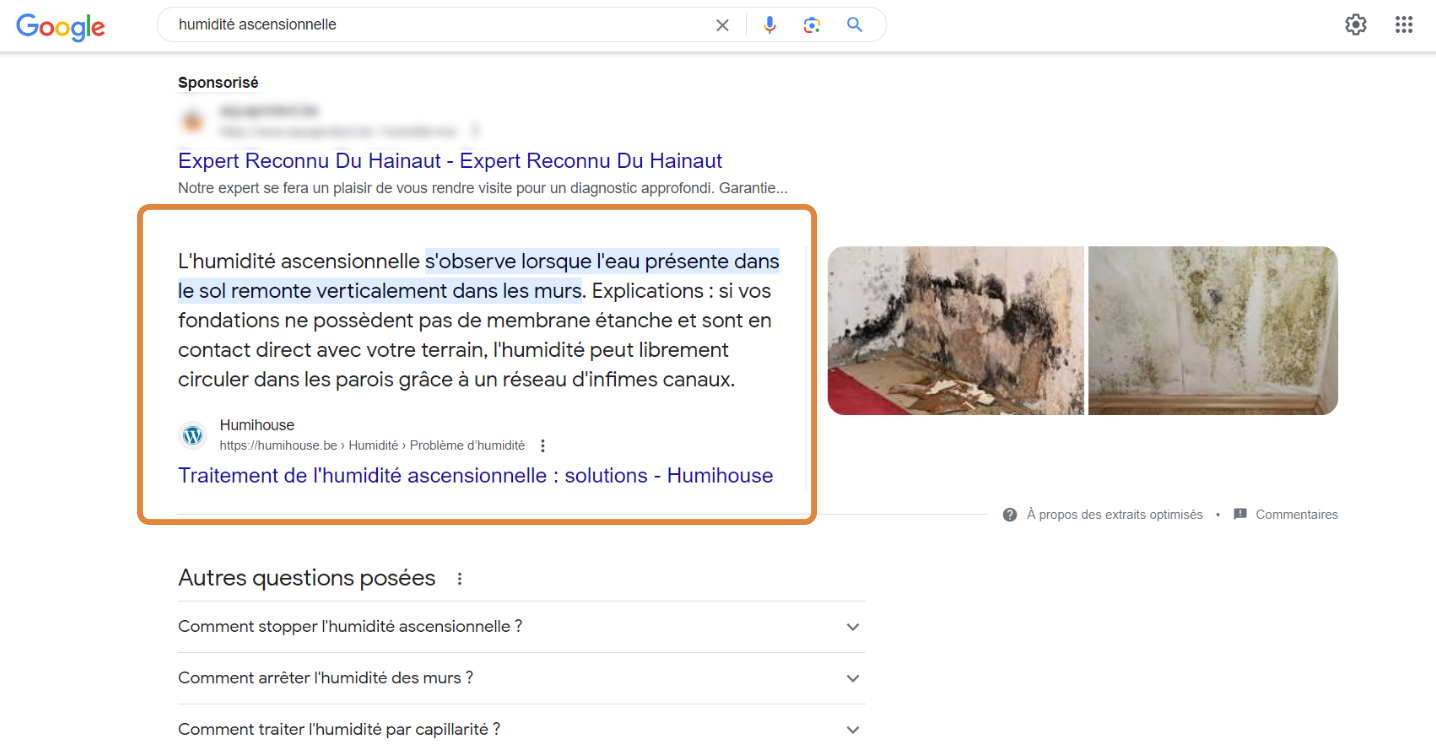Start voice search with microphone icon

769,25
